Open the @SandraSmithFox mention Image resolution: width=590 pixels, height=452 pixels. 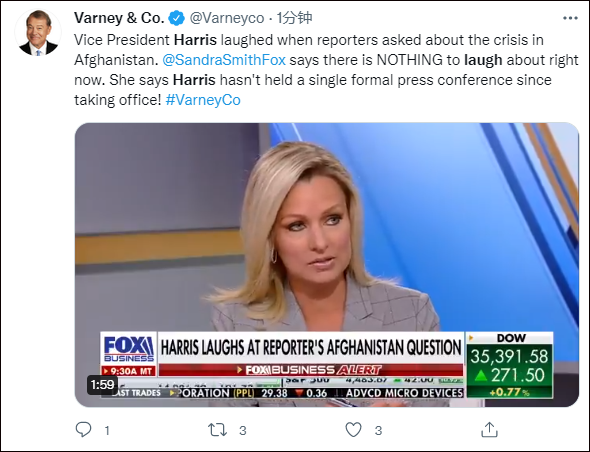[x=224, y=60]
